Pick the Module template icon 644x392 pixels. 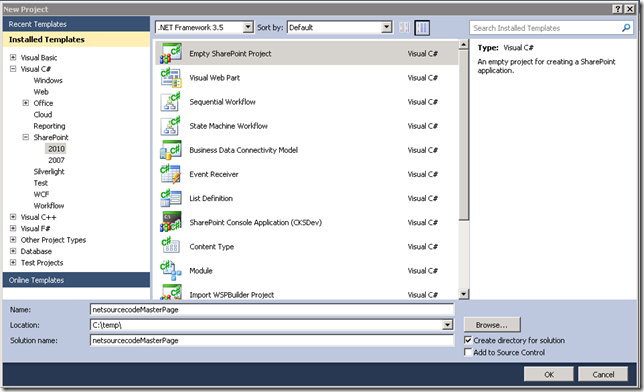point(170,271)
